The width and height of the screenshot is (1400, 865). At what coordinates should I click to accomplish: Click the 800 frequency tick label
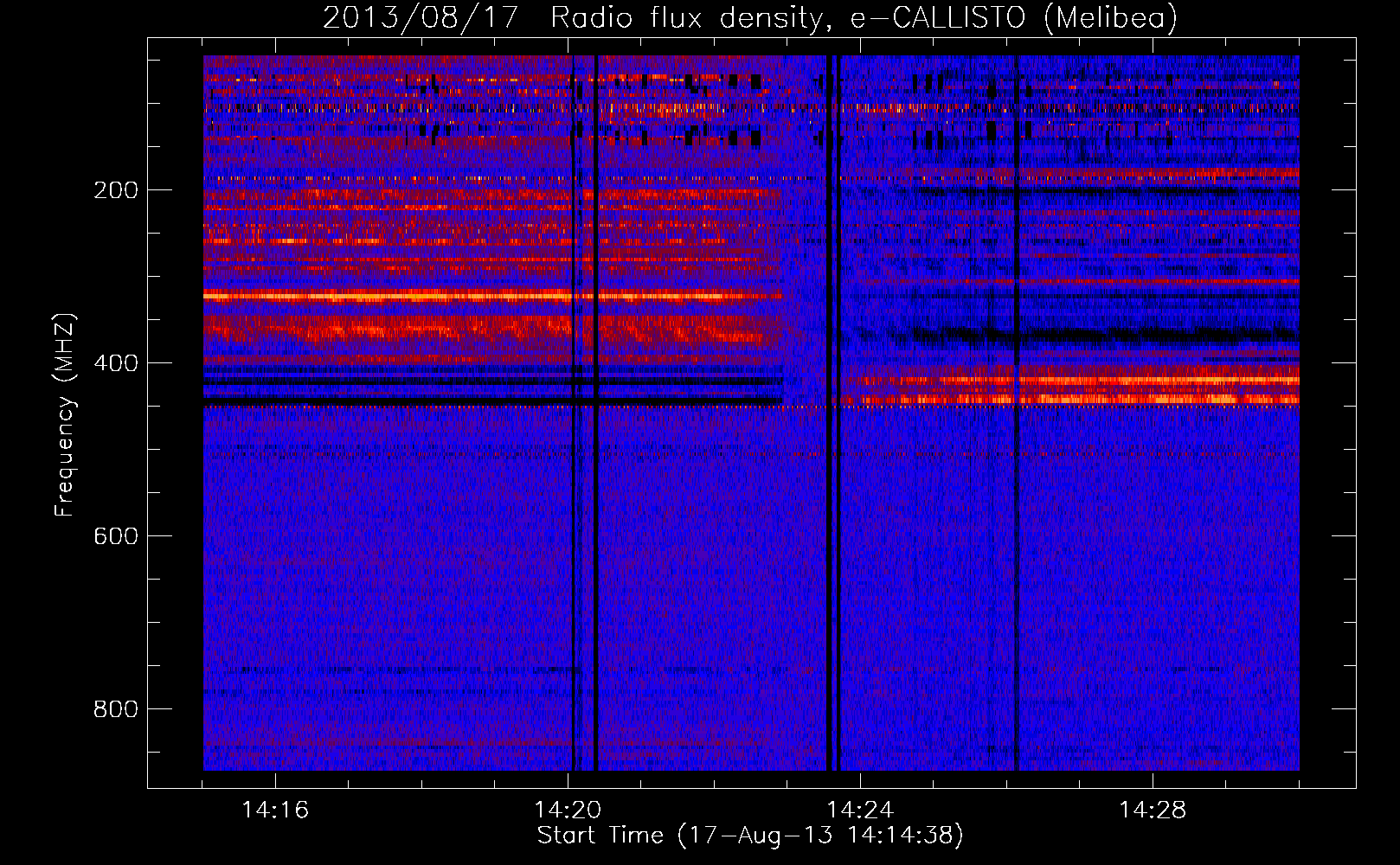pos(116,709)
